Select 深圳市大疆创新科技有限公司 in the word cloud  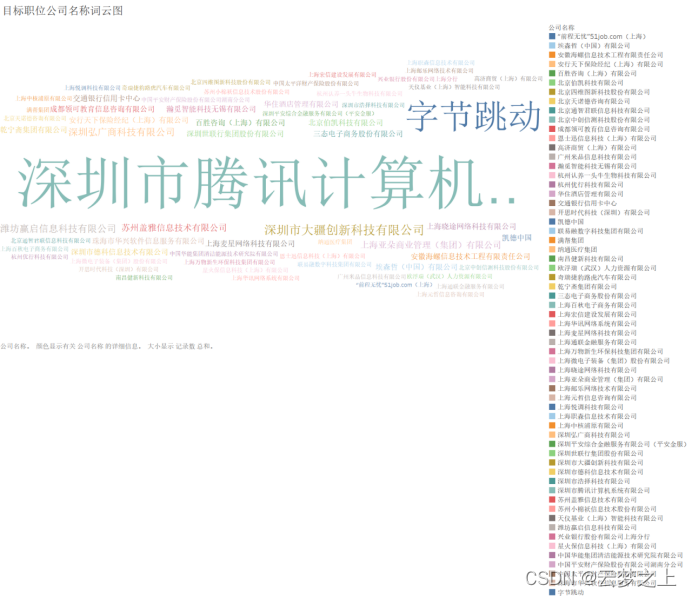tap(344, 230)
